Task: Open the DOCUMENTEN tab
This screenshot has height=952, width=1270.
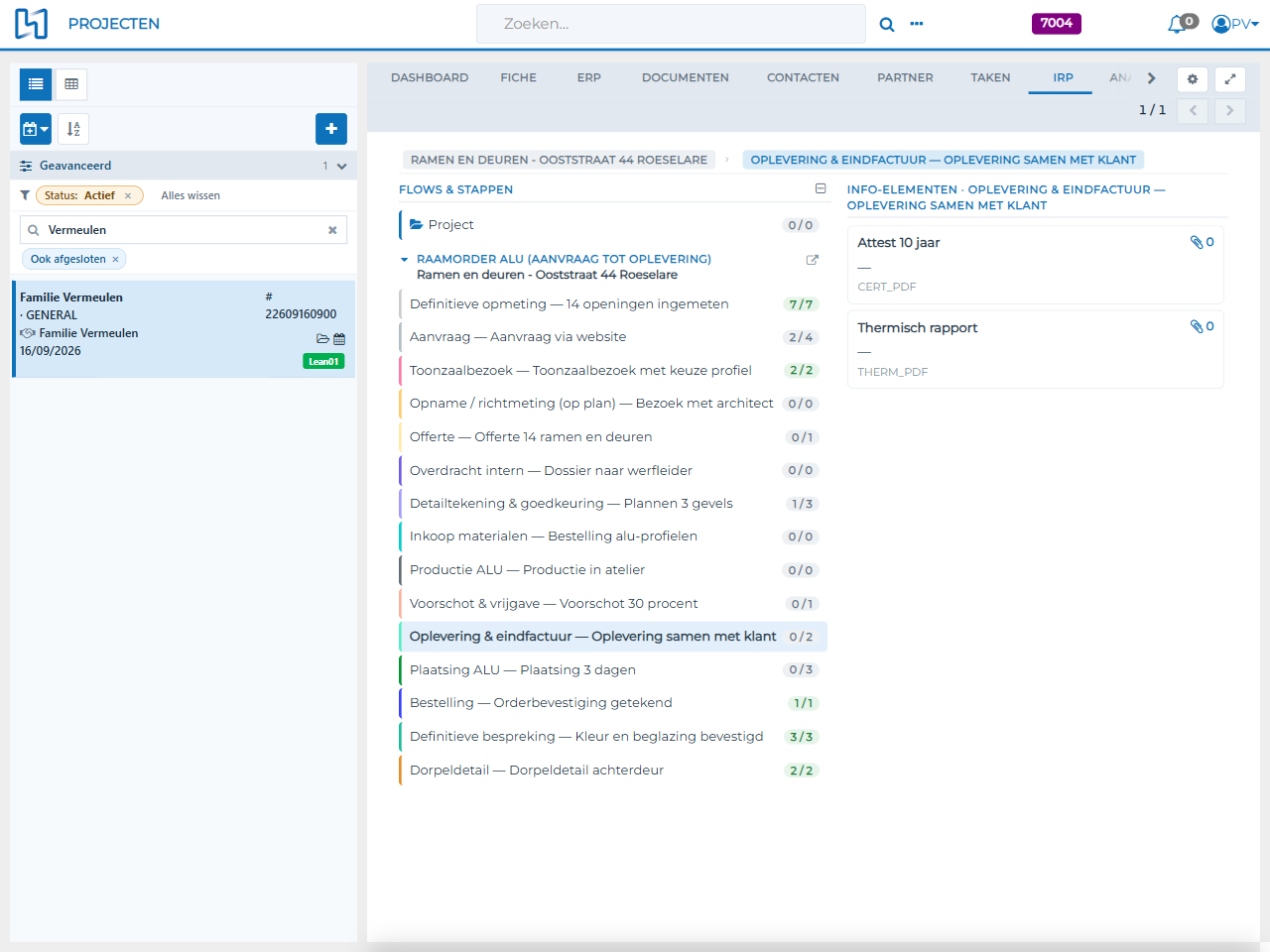Action: (686, 77)
